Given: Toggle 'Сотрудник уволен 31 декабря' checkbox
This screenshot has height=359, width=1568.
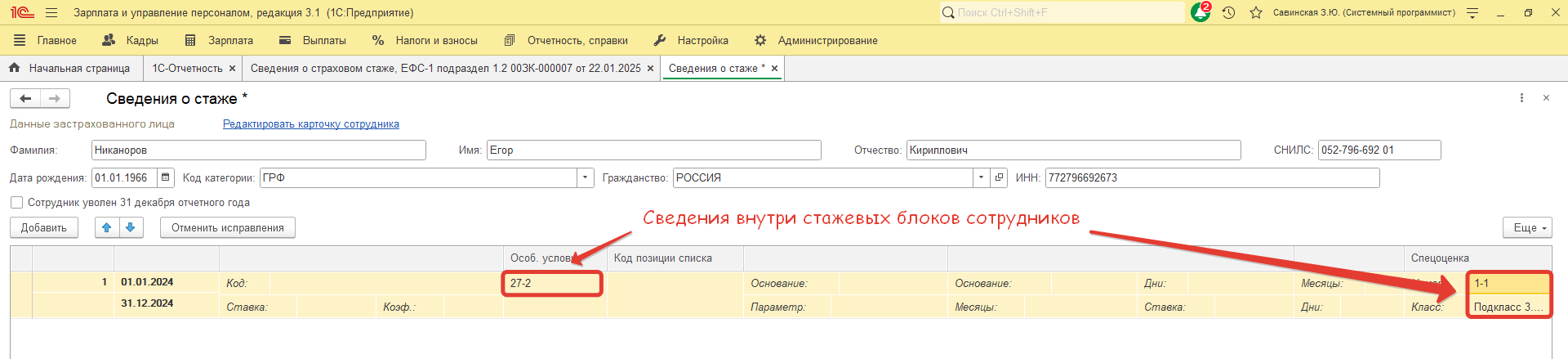Looking at the screenshot, I should click(x=16, y=203).
